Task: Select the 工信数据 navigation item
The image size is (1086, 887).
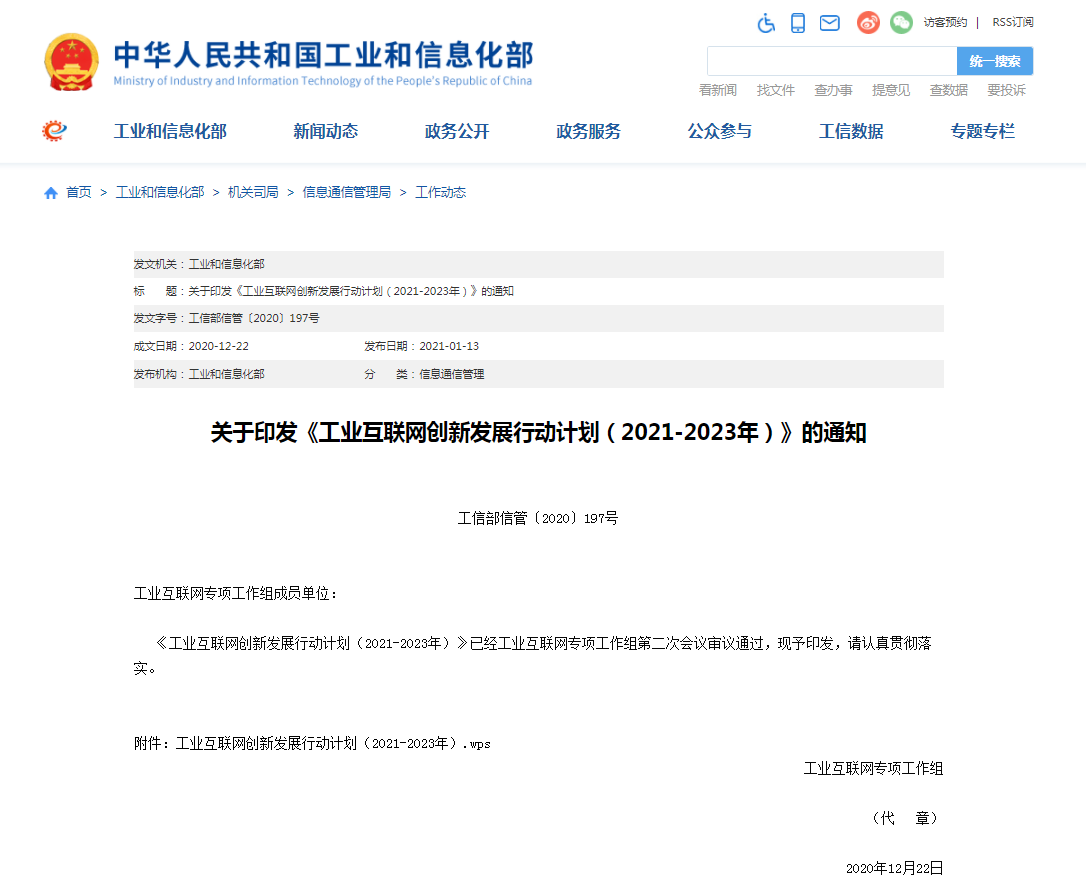Action: pyautogui.click(x=851, y=131)
